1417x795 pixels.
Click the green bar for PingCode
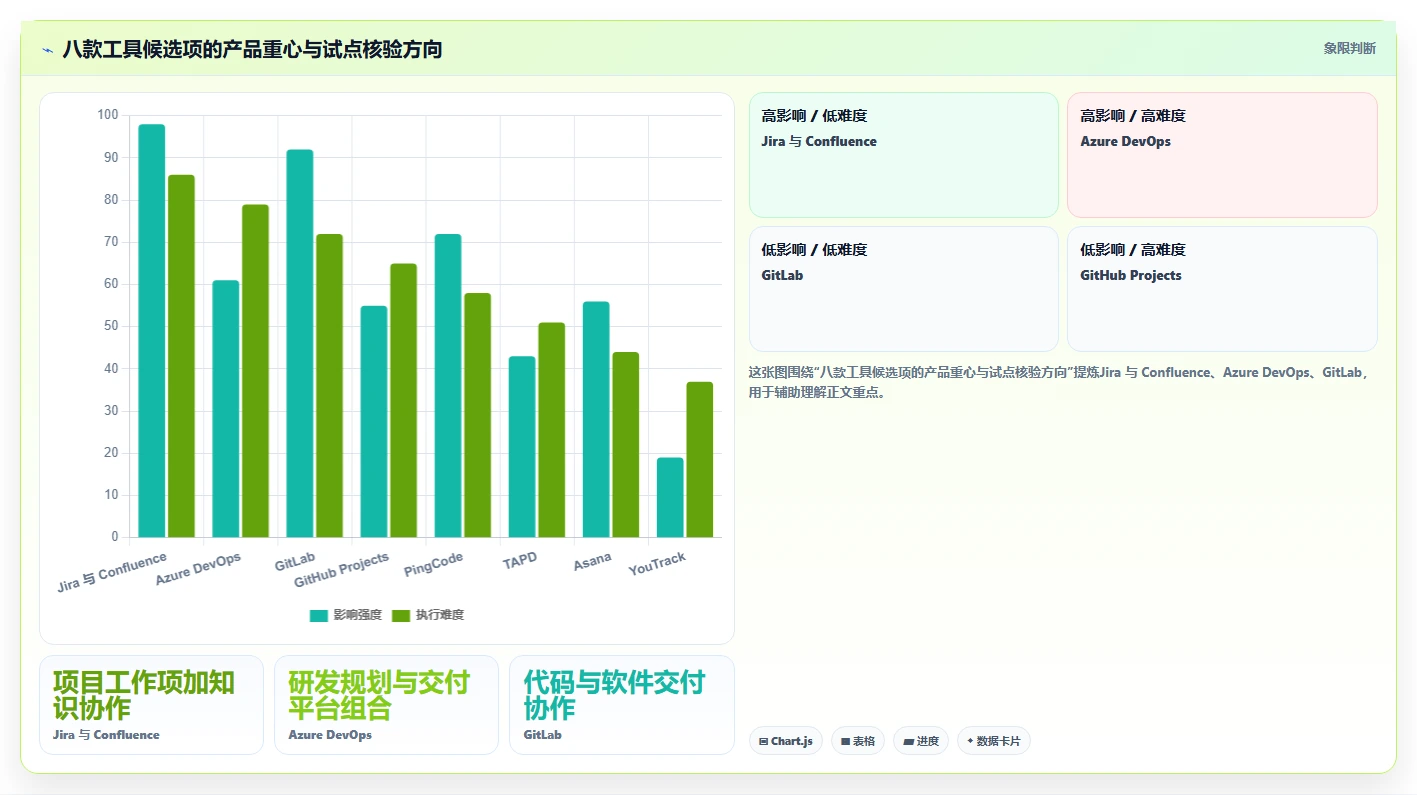click(x=477, y=415)
